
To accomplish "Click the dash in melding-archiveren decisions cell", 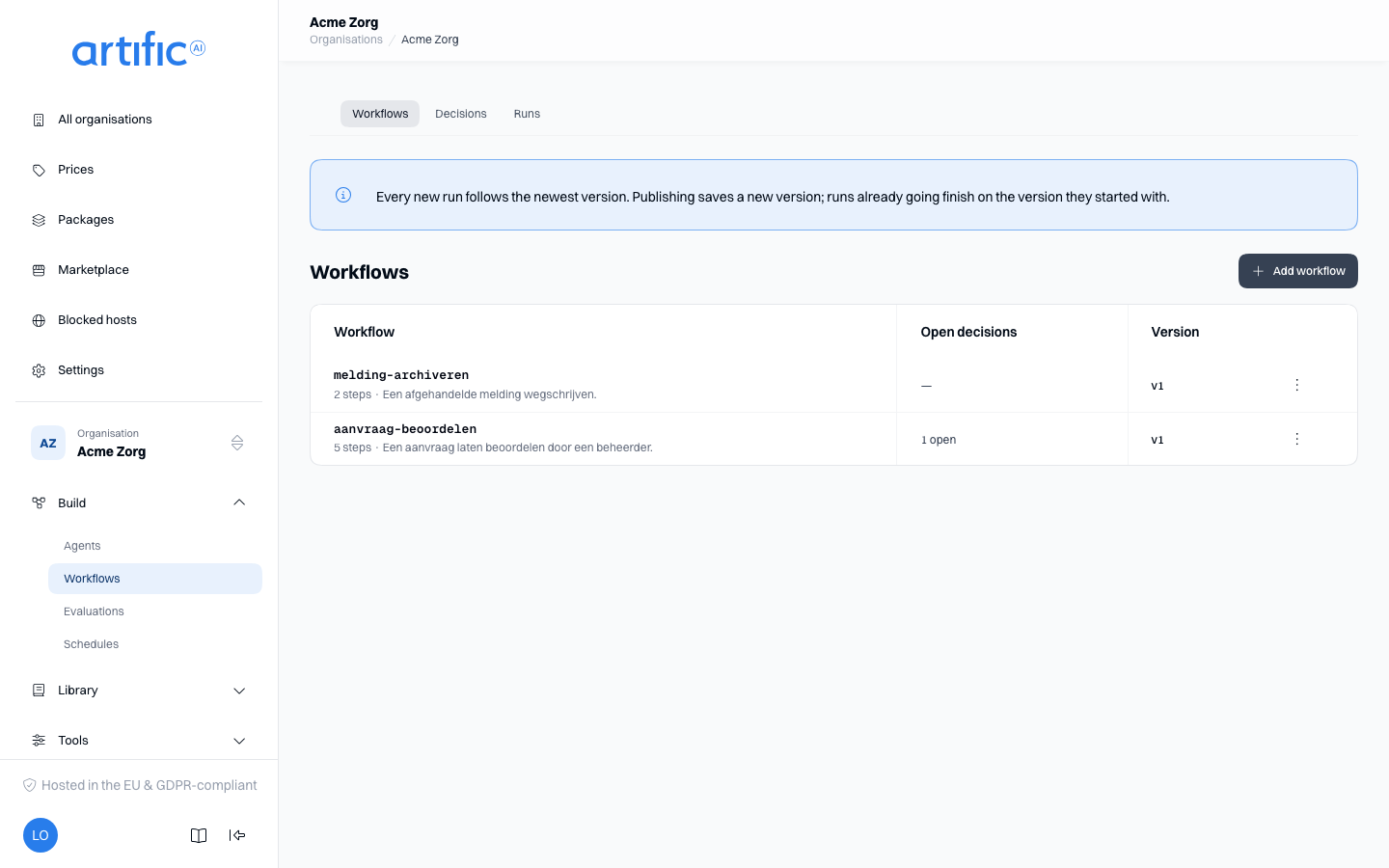I will (926, 386).
